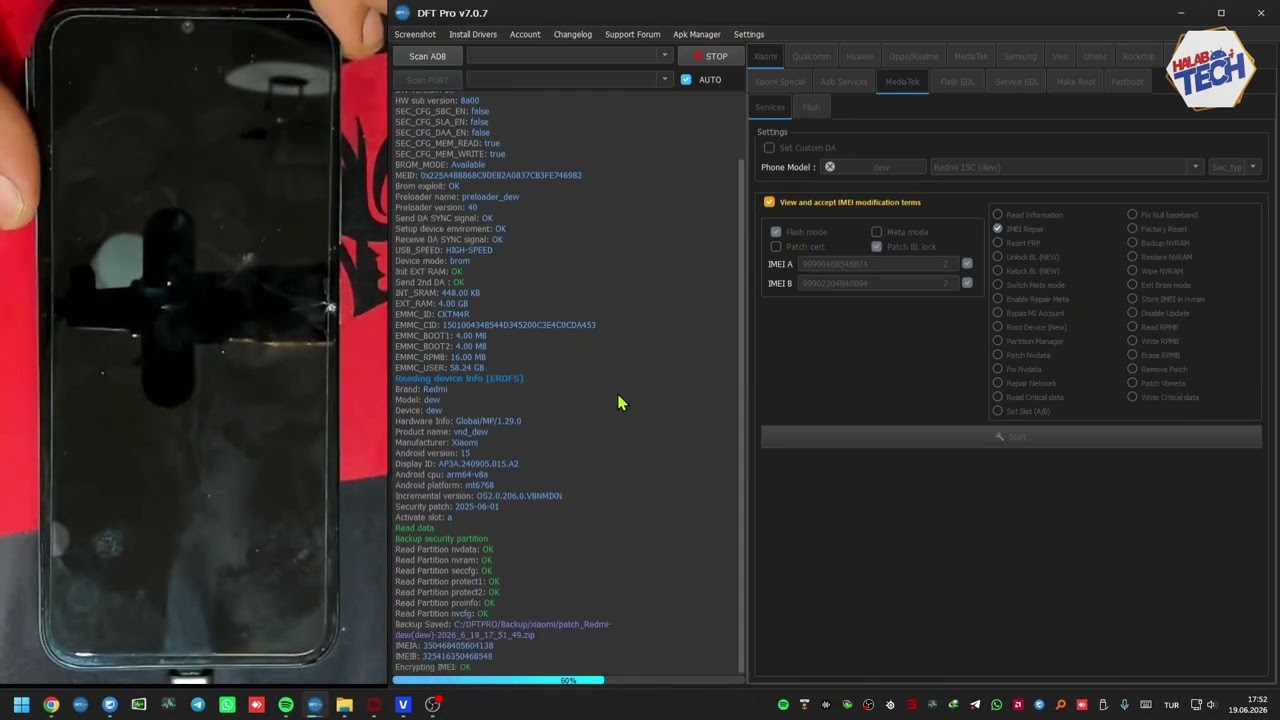Open the Windows Start menu

point(21,705)
